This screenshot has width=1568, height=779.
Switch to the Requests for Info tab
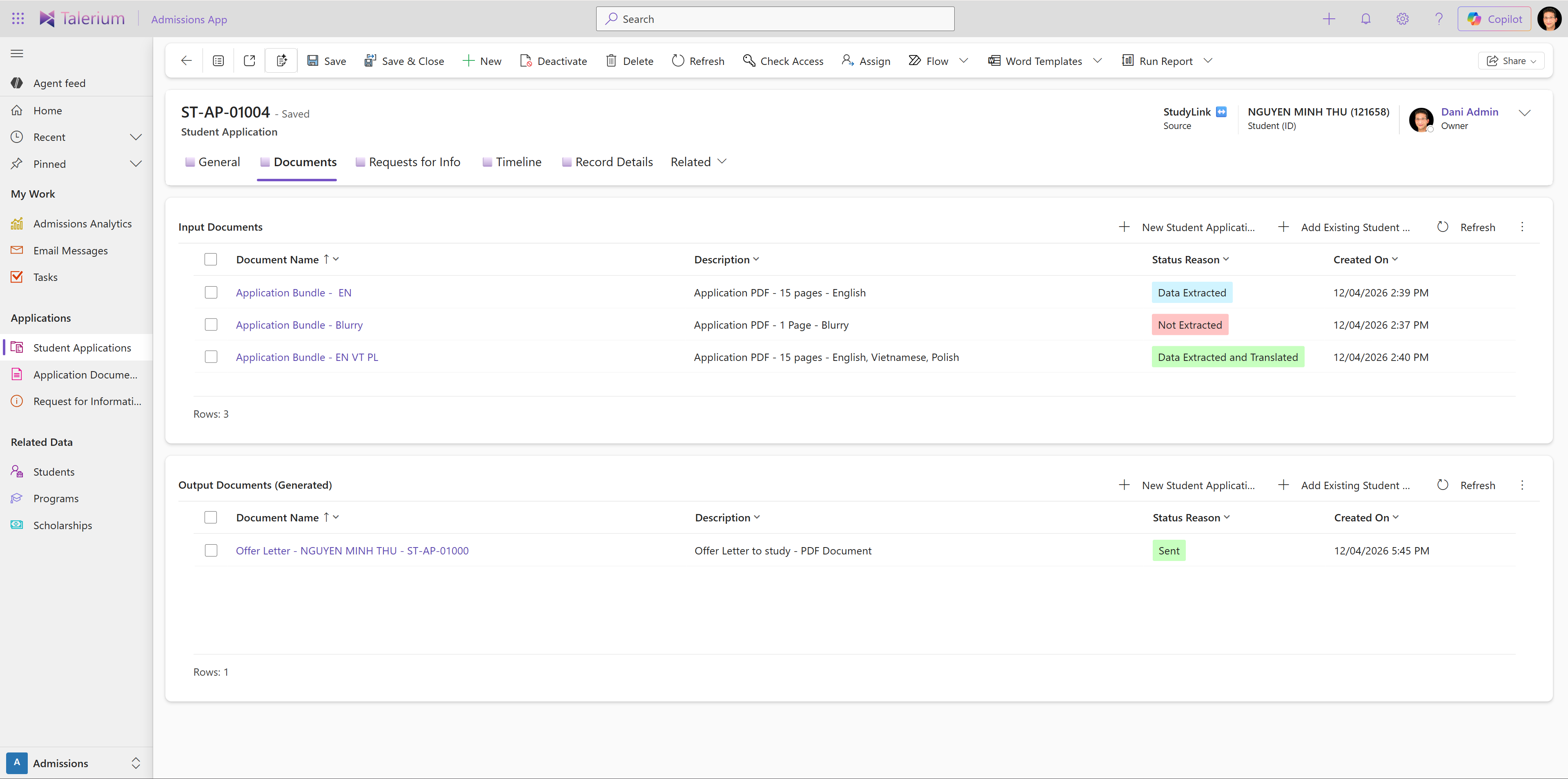point(414,162)
